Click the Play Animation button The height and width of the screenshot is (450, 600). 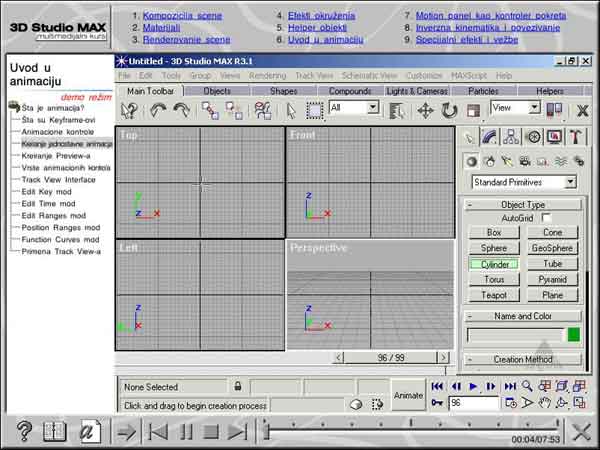[473, 386]
